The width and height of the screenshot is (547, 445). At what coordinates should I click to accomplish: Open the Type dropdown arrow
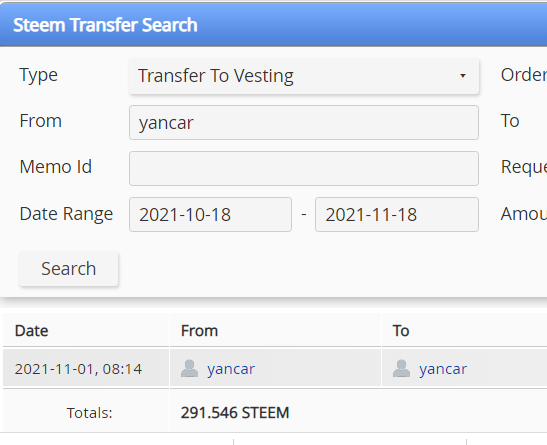click(x=463, y=76)
